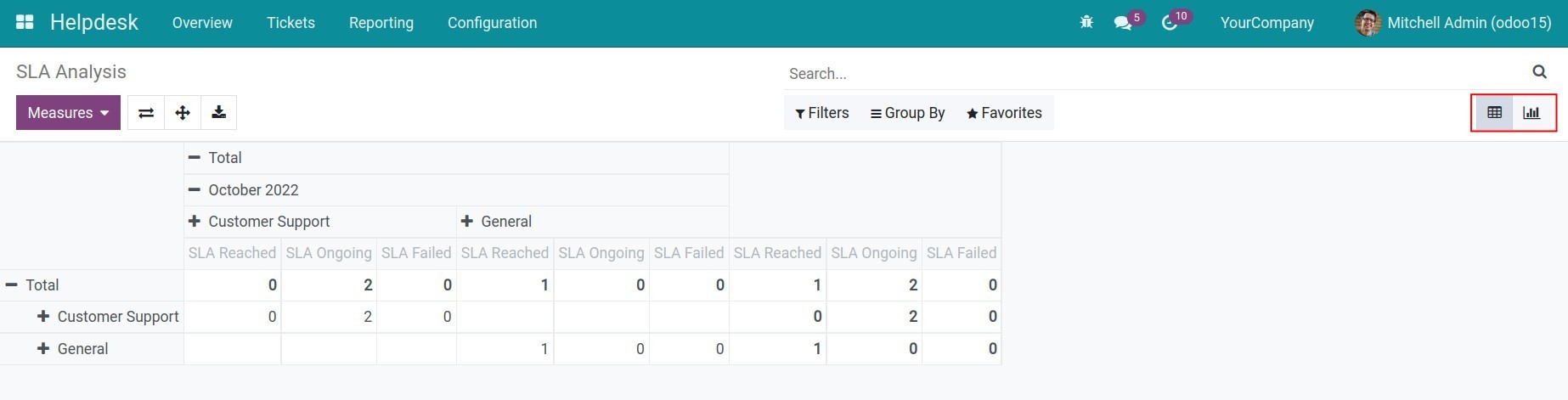Image resolution: width=1568 pixels, height=400 pixels.
Task: Click the expand all arrows icon
Action: (x=183, y=113)
